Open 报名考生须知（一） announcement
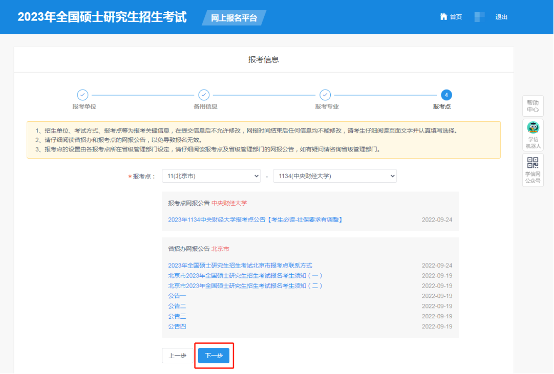This screenshot has height=374, width=554. [x=245, y=275]
